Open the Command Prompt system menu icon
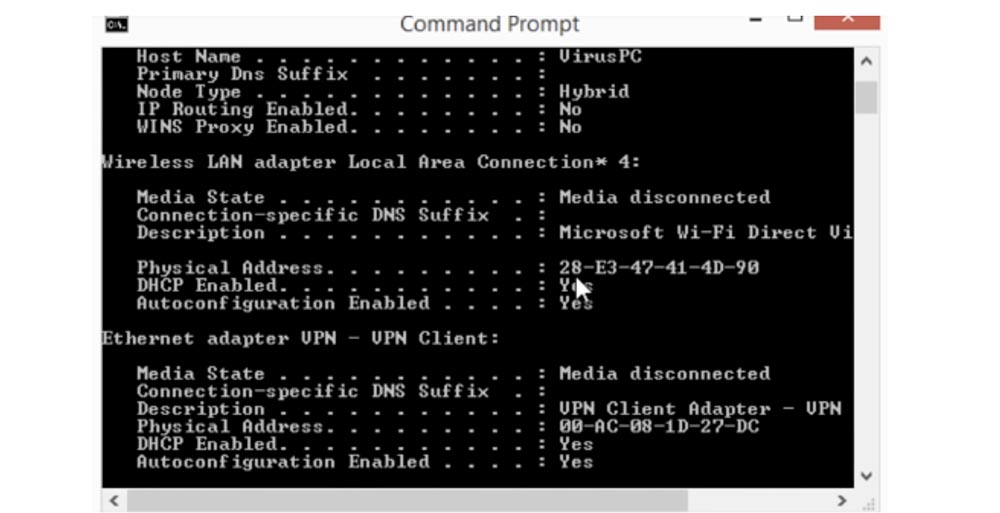Image resolution: width=1000 pixels, height=513 pixels. 116,24
